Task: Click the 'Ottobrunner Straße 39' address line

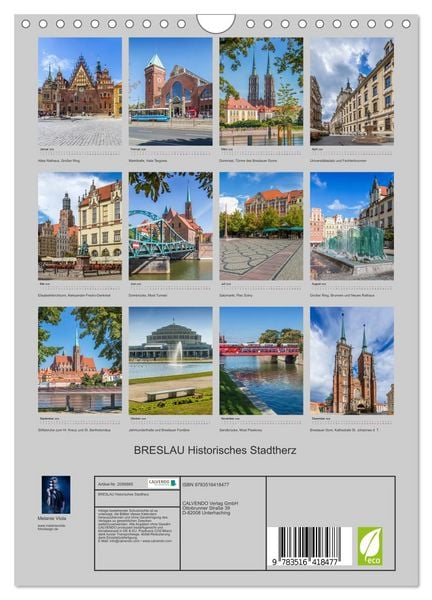Action: coord(206,508)
